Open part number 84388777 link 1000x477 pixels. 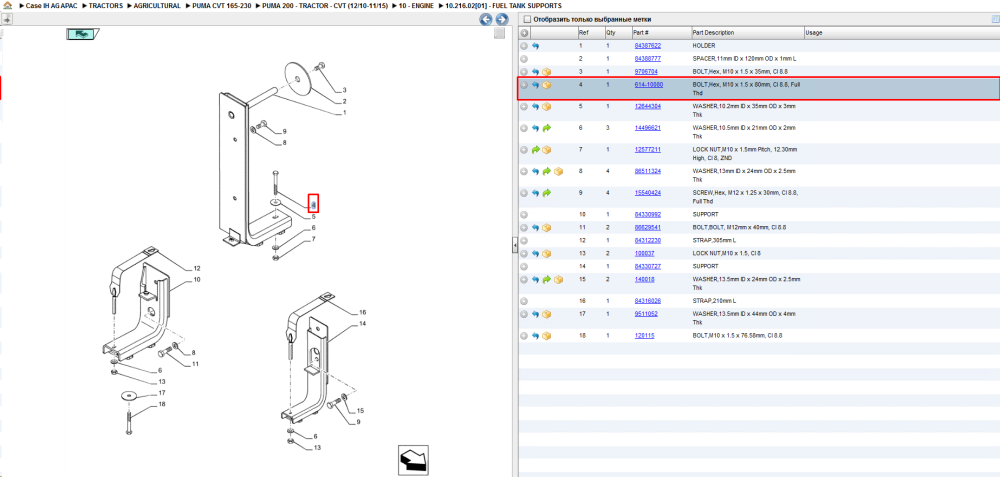click(647, 59)
